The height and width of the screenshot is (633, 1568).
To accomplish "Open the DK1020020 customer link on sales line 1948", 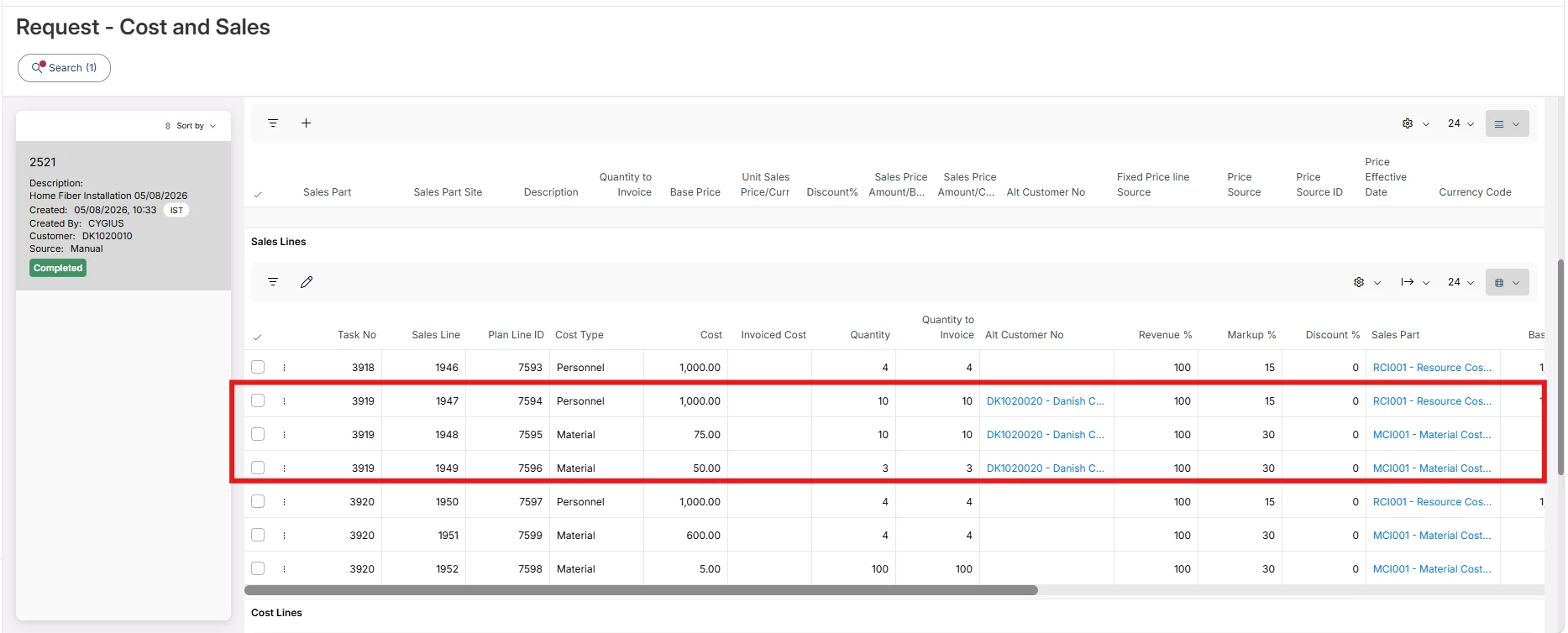I will [x=1046, y=435].
